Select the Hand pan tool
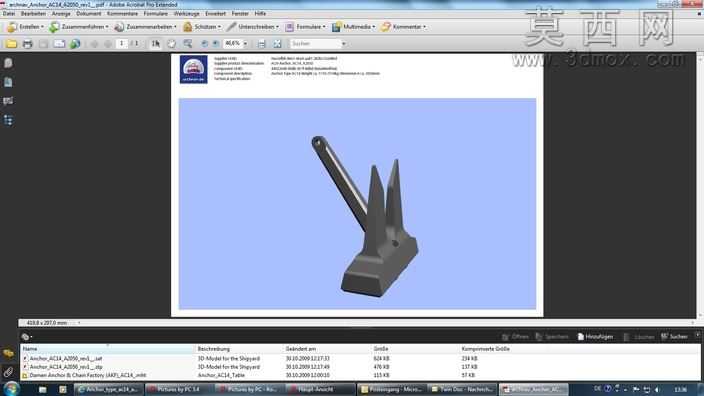Screen dimensions: 704x396 click(x=172, y=44)
